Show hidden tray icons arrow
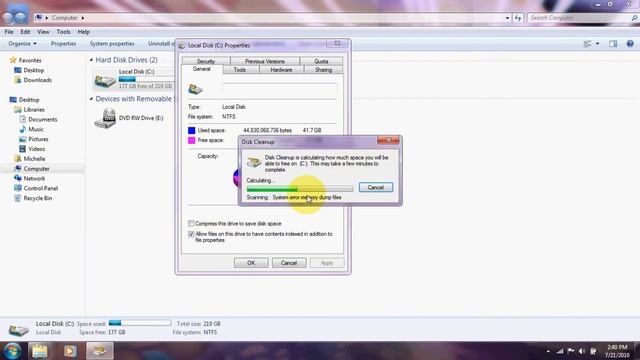 pyautogui.click(x=548, y=351)
